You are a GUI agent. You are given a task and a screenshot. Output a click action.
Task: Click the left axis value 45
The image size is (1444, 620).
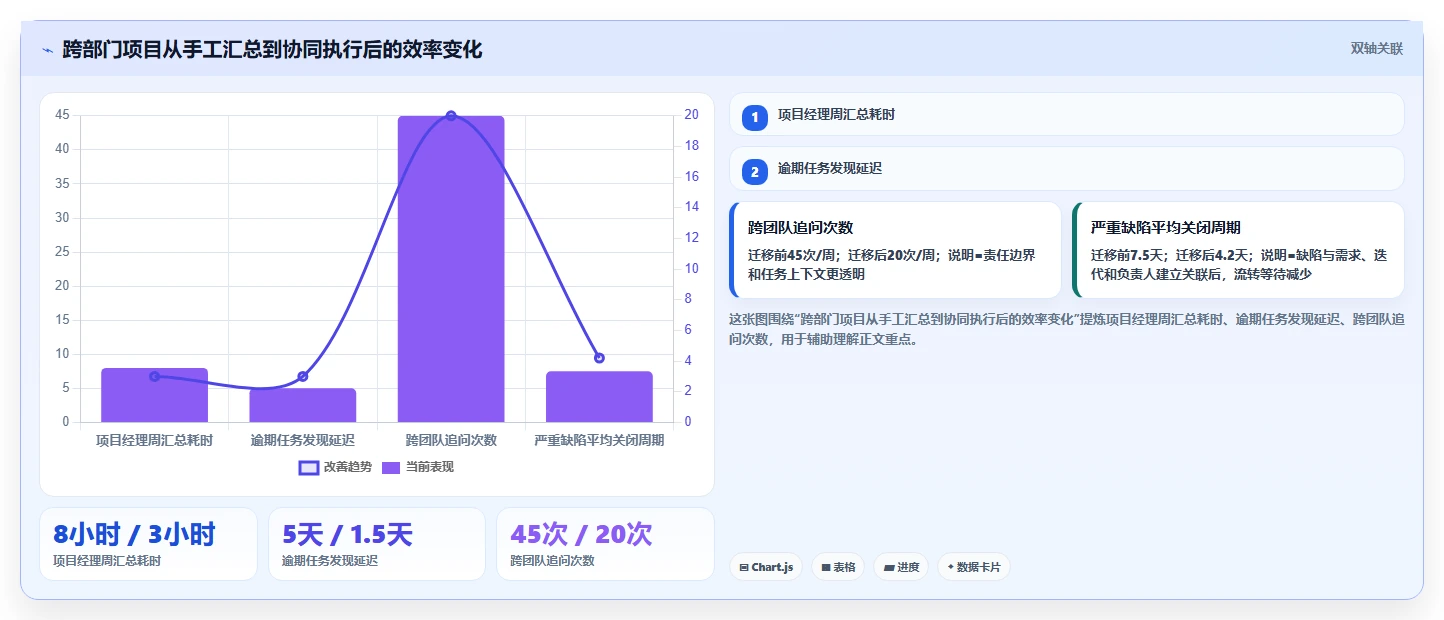click(x=62, y=115)
